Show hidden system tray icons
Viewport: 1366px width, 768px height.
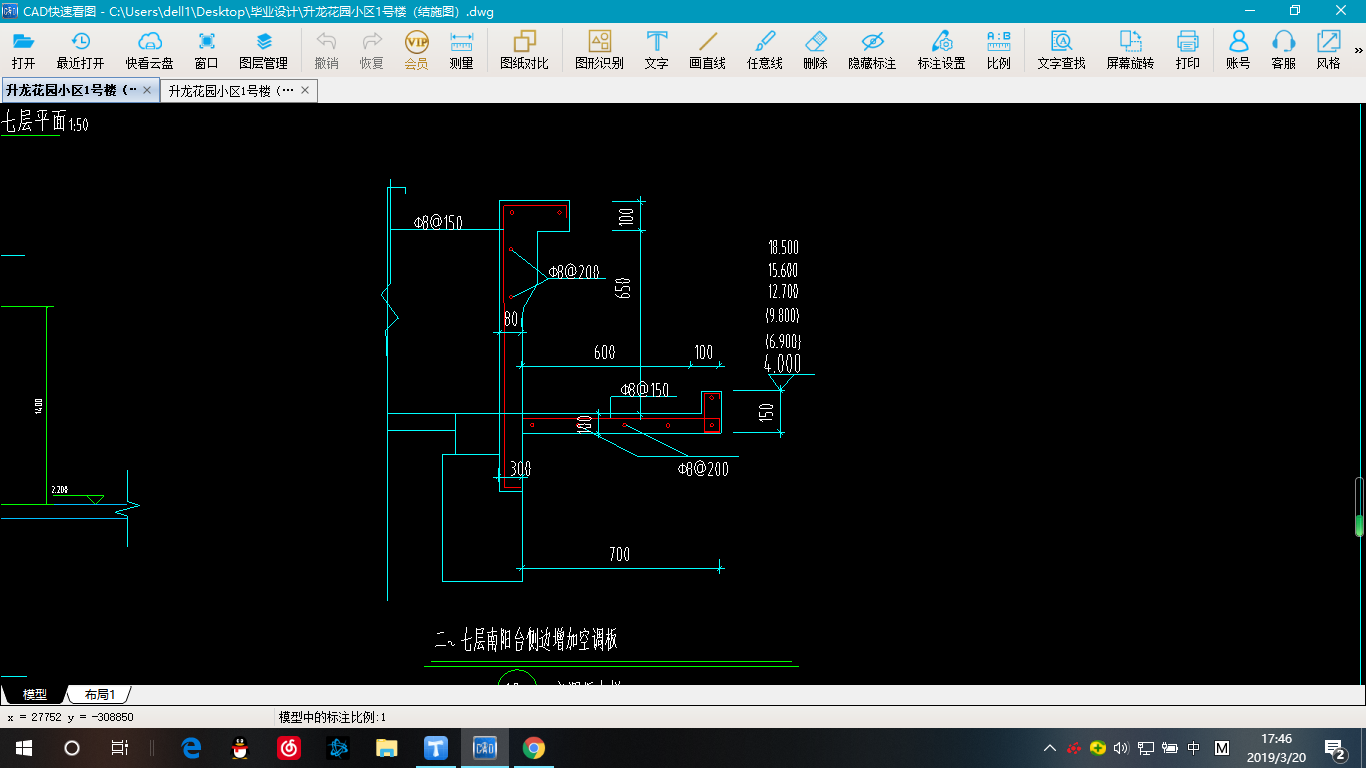pyautogui.click(x=1050, y=748)
